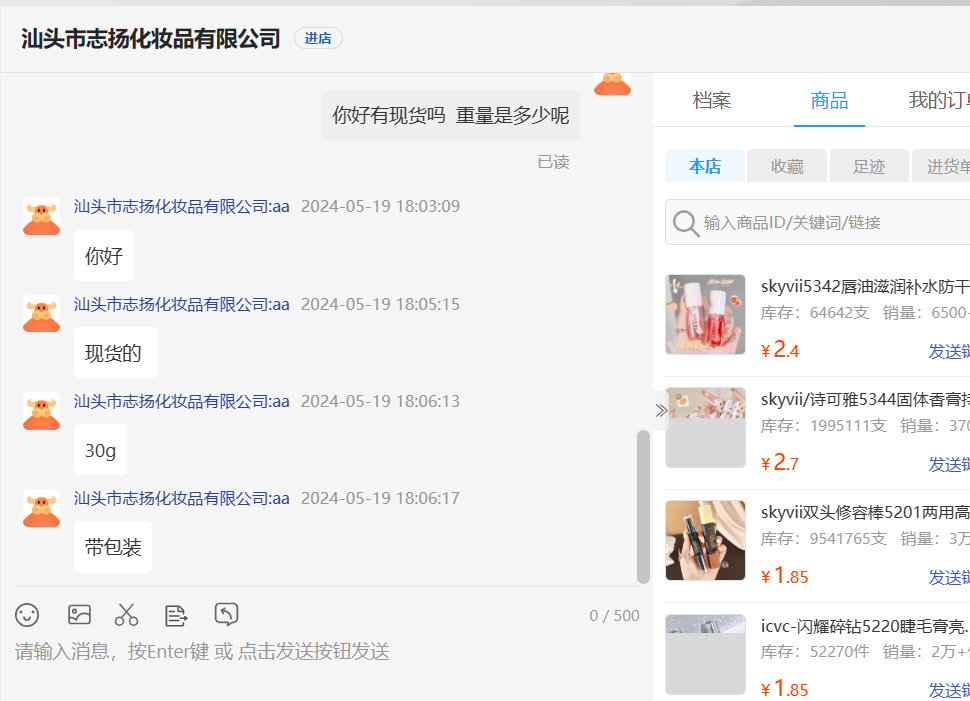This screenshot has width=970, height=701.
Task: Collapse right panel with double-chevron handle
Action: click(x=661, y=410)
